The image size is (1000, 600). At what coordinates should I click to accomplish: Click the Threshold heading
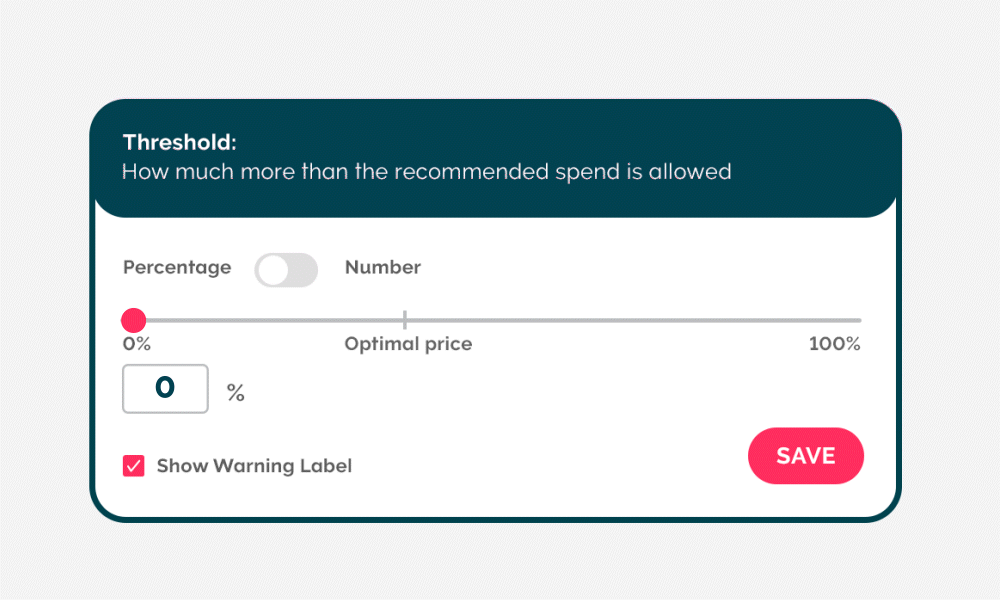pyautogui.click(x=180, y=142)
